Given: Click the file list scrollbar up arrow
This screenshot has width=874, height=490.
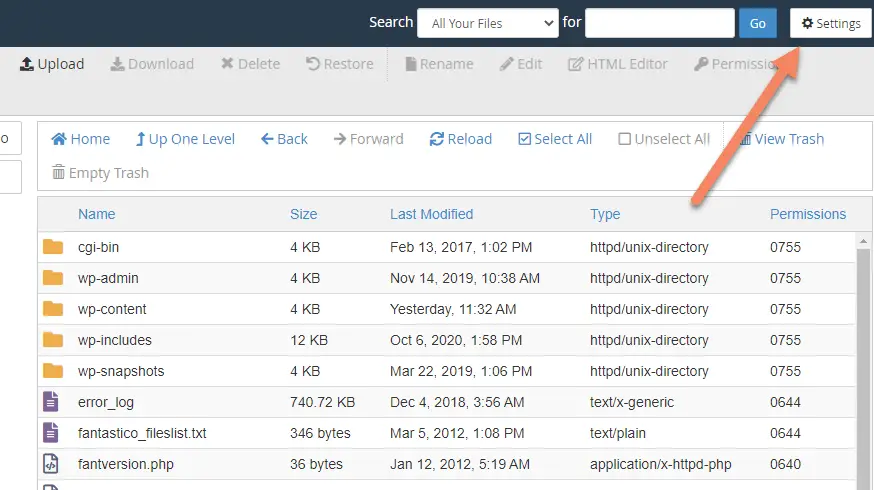Looking at the screenshot, I should (x=863, y=241).
